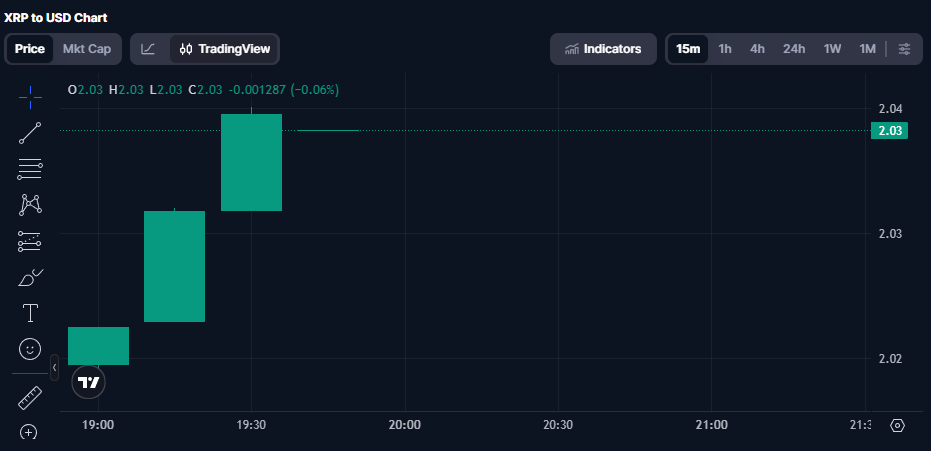The image size is (931, 451).
Task: Select the trend line drawing tool
Action: click(30, 133)
